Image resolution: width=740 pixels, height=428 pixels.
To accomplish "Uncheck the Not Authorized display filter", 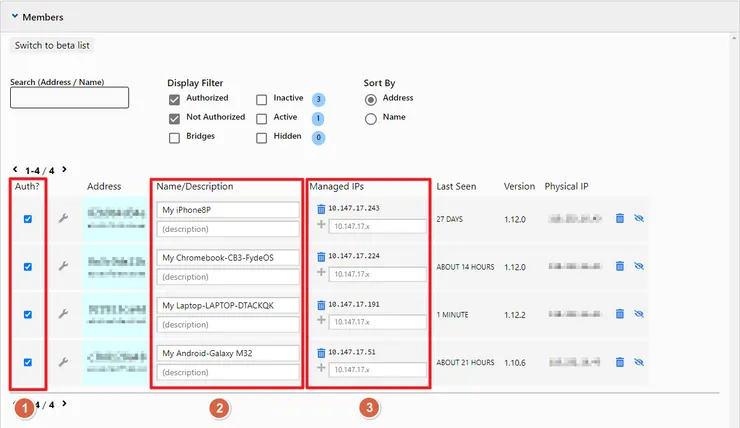I will [x=174, y=118].
